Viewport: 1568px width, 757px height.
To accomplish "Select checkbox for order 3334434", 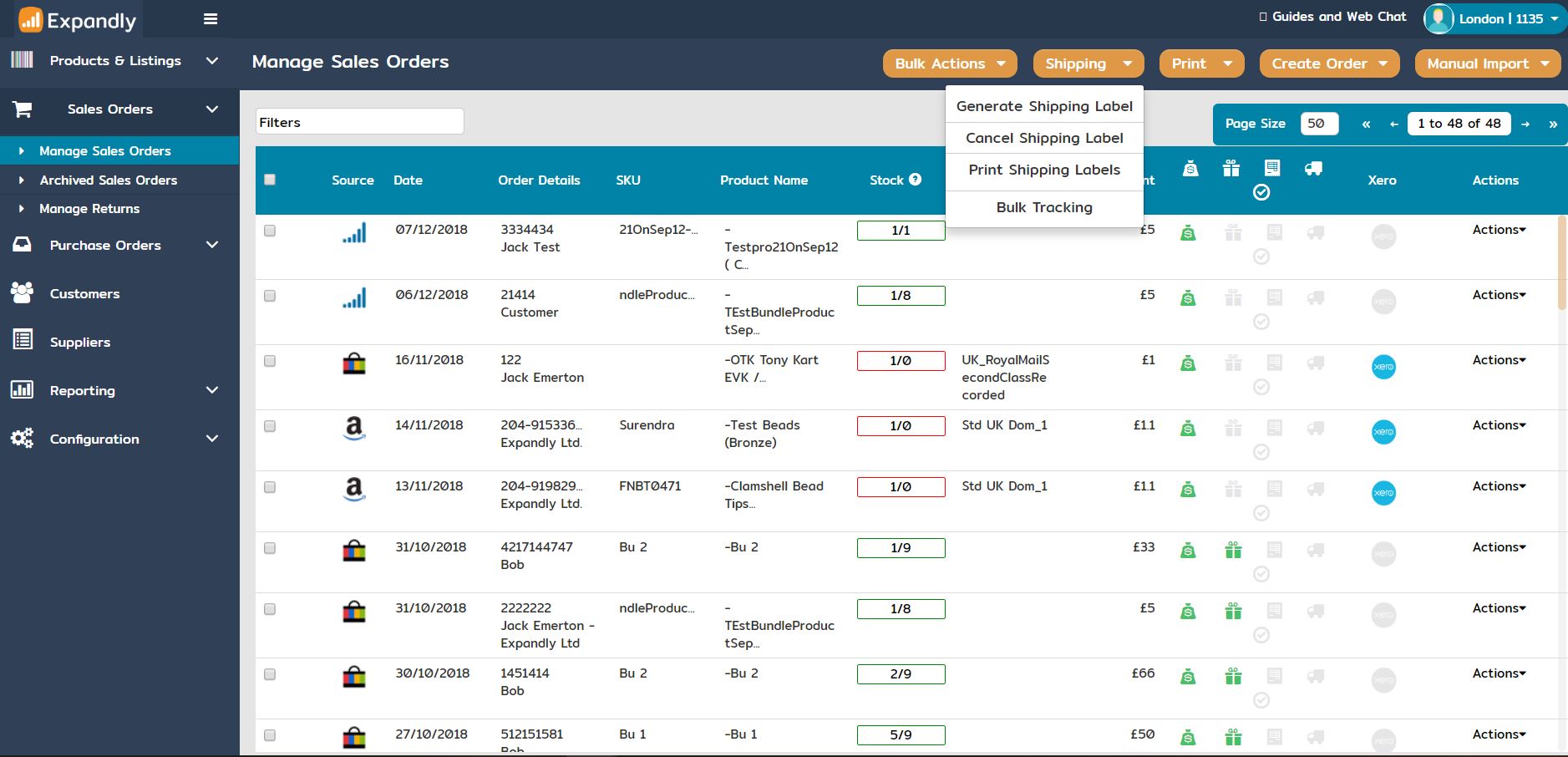I will [x=270, y=231].
